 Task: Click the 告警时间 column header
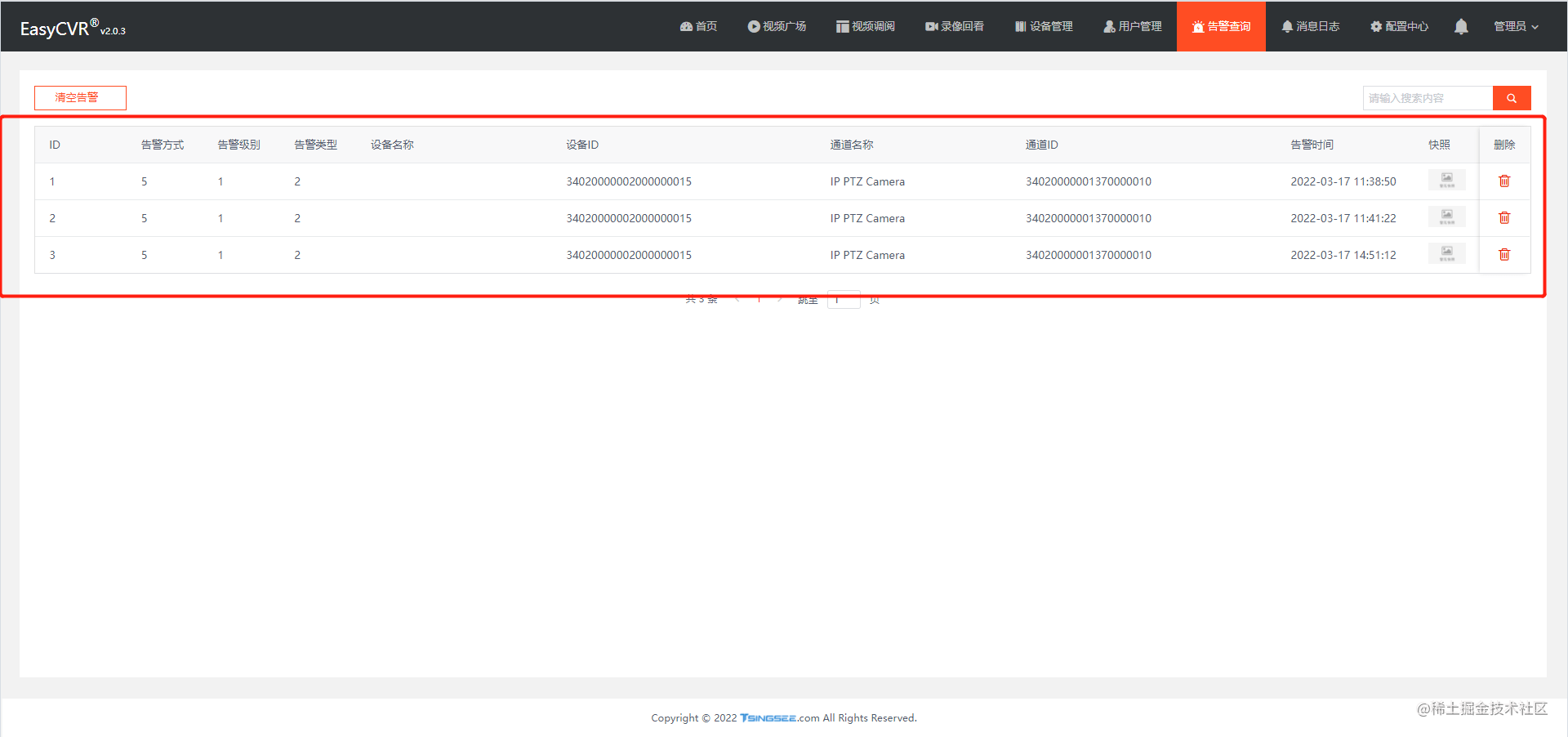click(x=1312, y=145)
